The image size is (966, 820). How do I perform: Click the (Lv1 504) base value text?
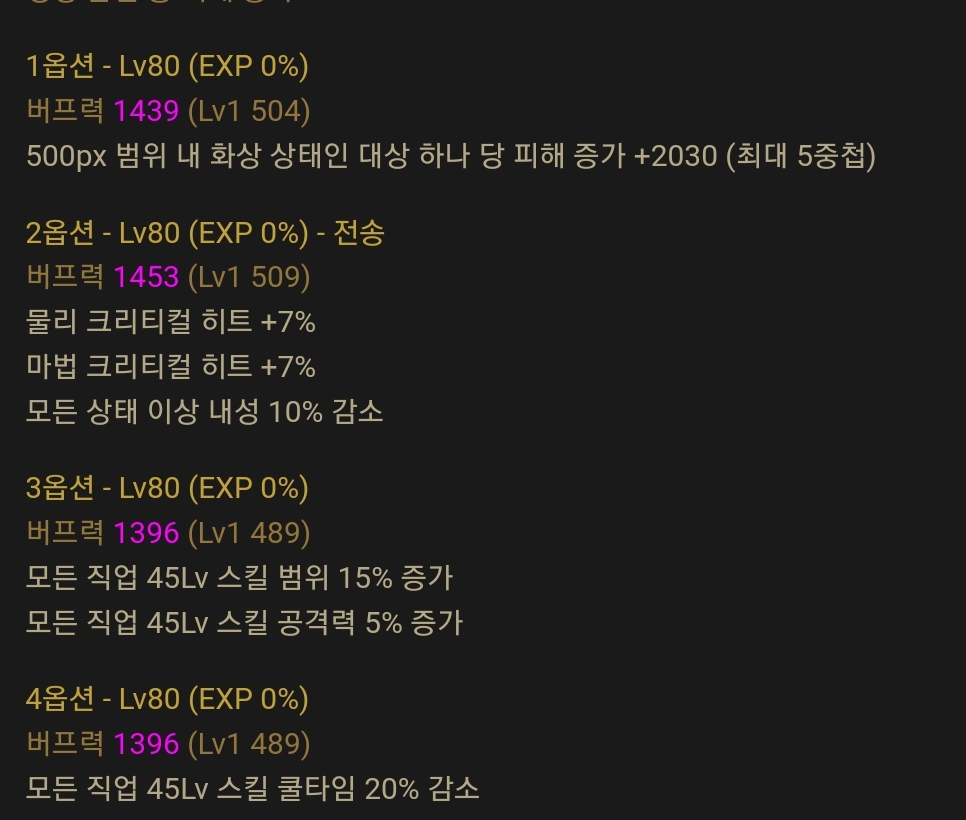point(249,111)
